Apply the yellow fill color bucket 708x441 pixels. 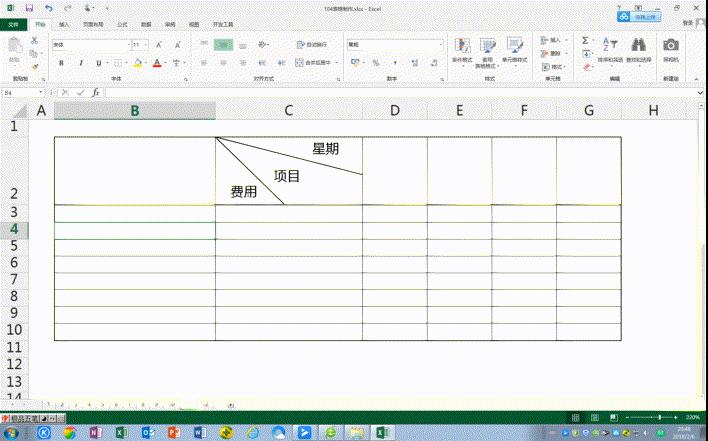(x=138, y=63)
